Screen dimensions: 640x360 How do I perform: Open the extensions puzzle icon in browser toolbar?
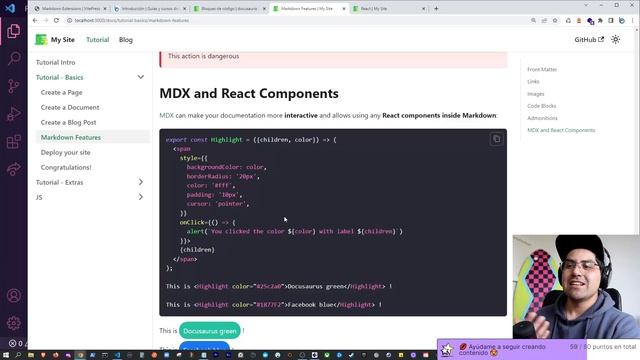[600, 20]
